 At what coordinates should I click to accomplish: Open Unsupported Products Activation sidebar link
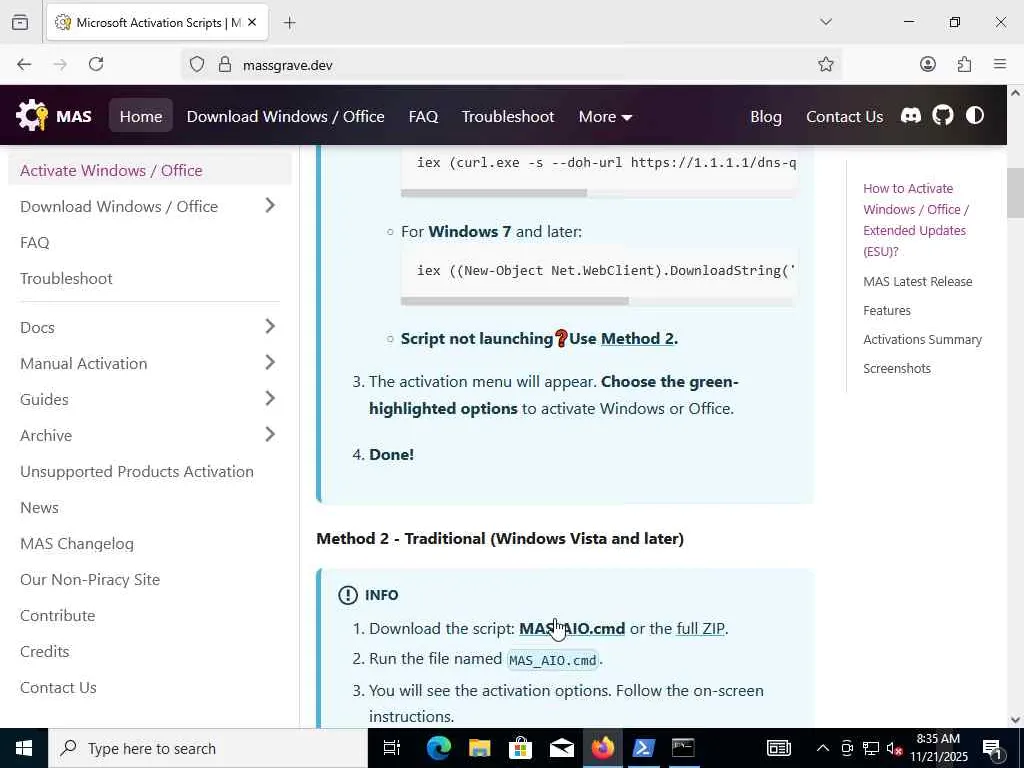pos(136,472)
